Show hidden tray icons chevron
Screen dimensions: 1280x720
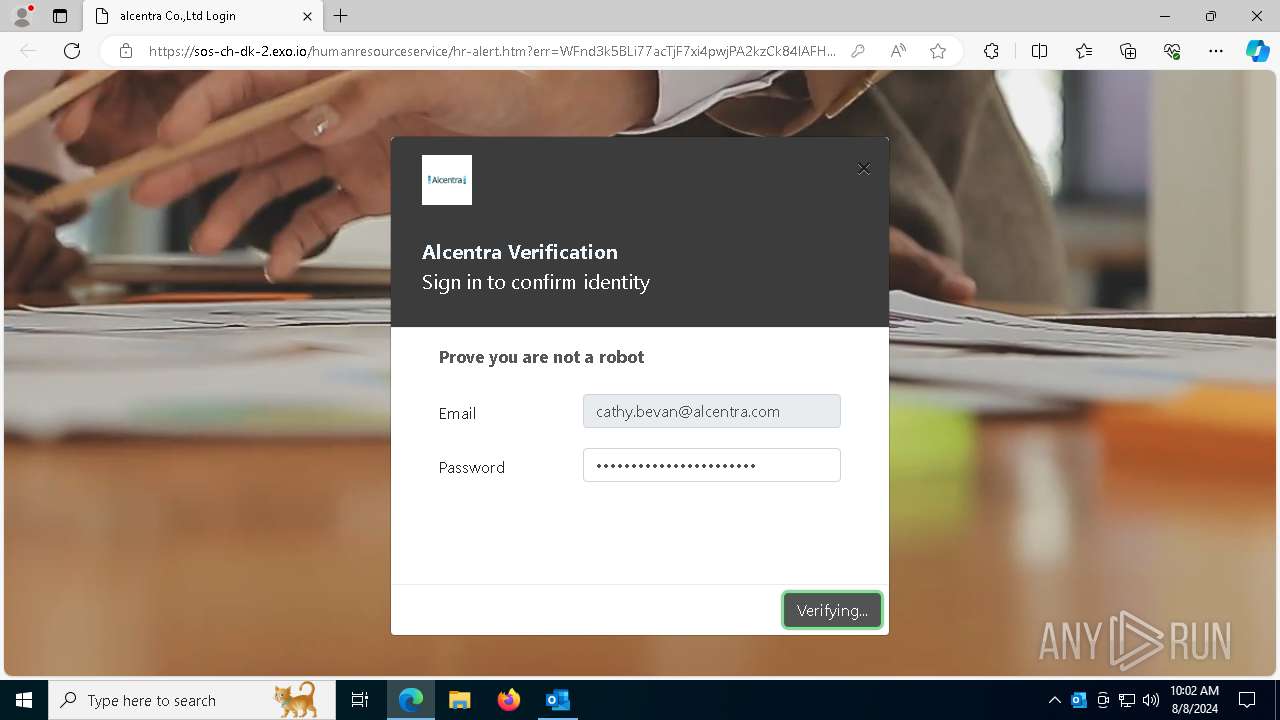click(x=1054, y=700)
